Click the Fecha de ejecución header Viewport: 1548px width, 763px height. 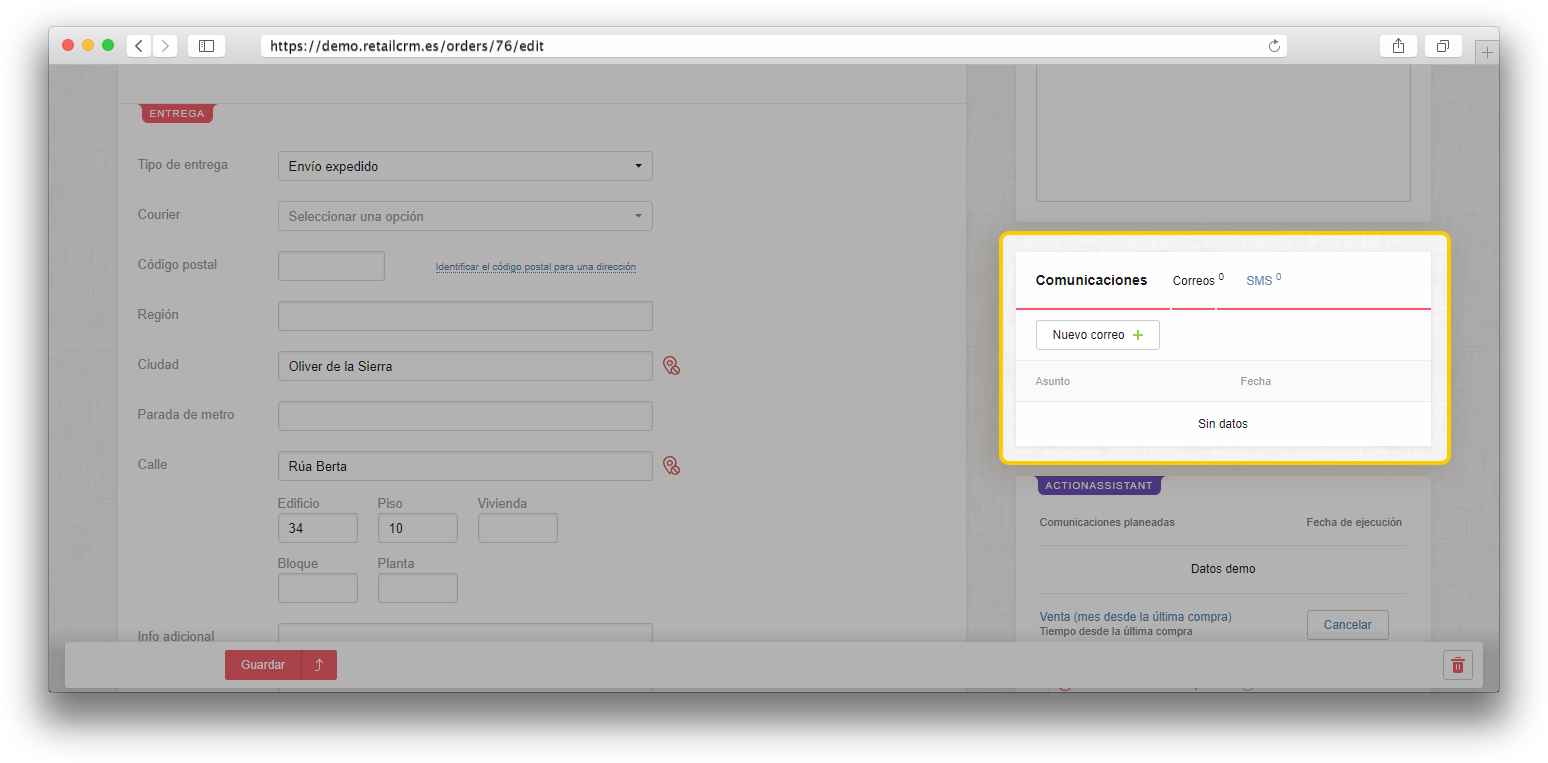click(x=1354, y=523)
